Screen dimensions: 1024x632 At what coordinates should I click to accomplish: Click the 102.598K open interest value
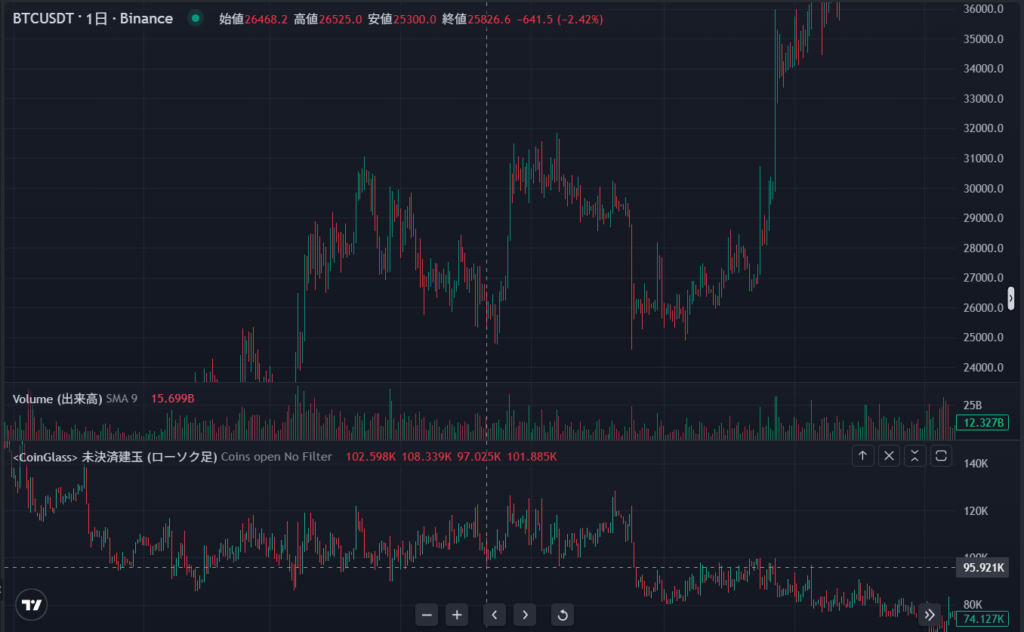point(370,456)
